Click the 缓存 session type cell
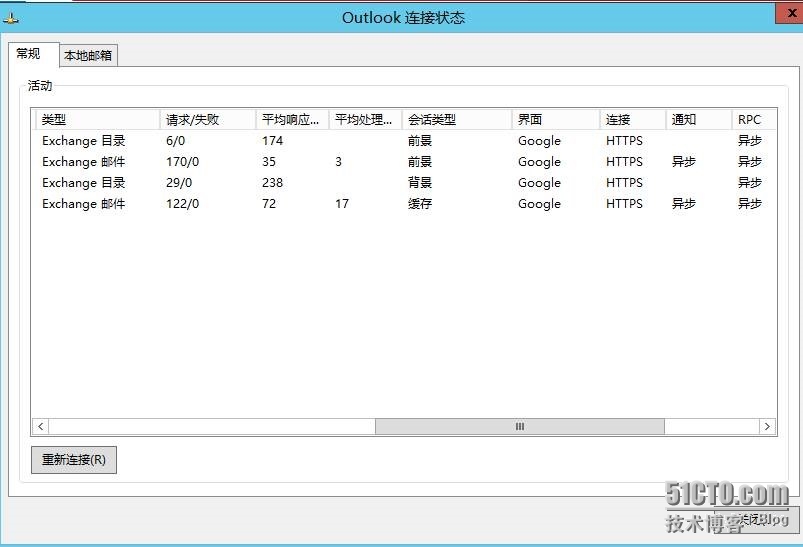The height and width of the screenshot is (547, 803). 420,204
